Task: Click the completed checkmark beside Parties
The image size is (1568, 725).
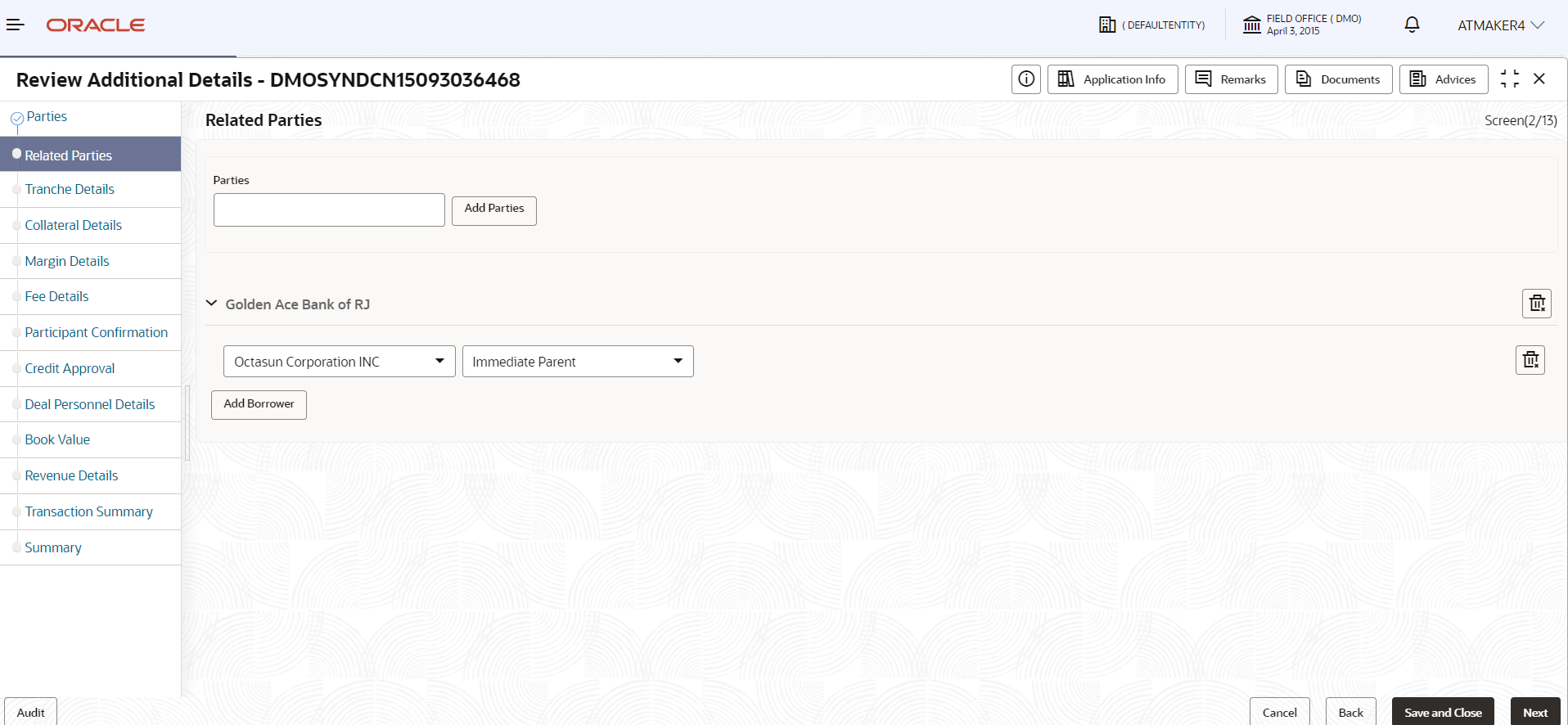Action: coord(16,119)
